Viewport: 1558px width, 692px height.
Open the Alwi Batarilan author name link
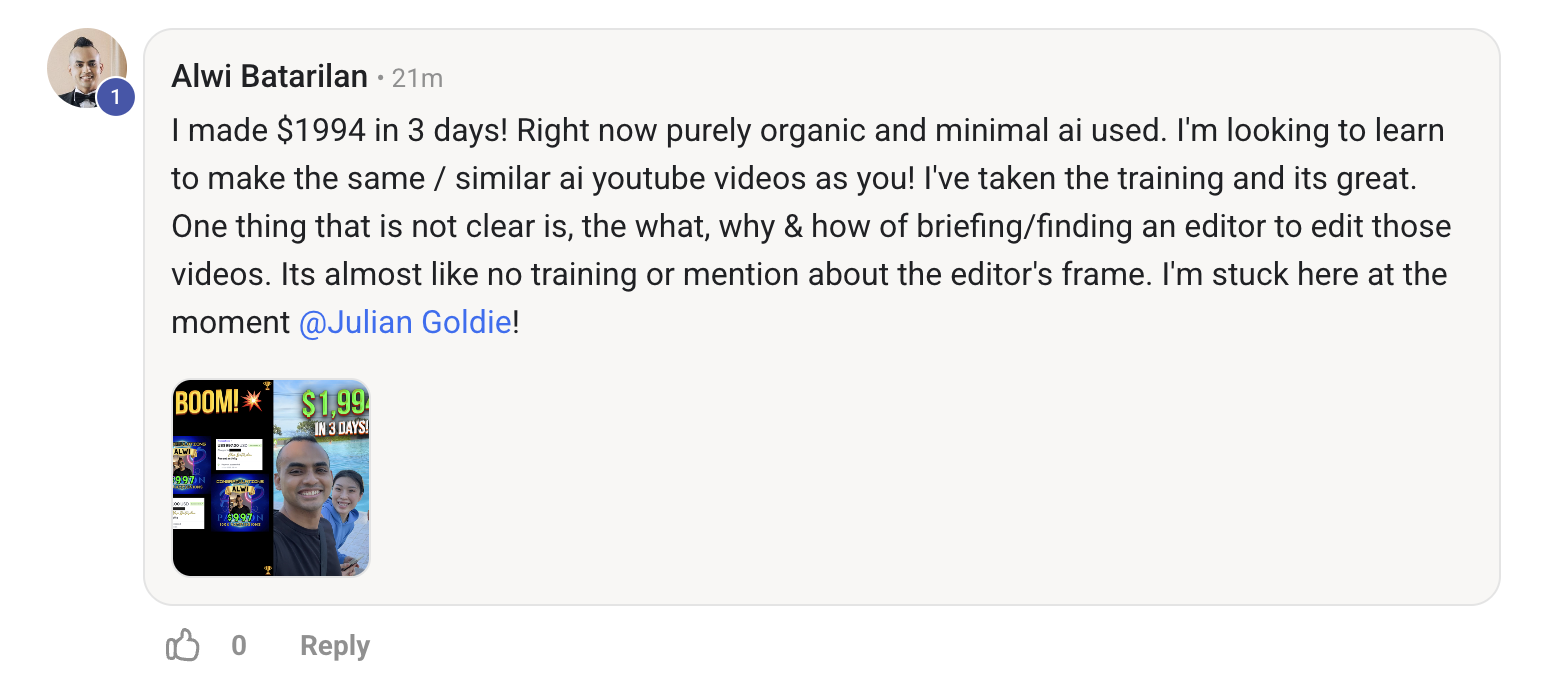click(270, 77)
